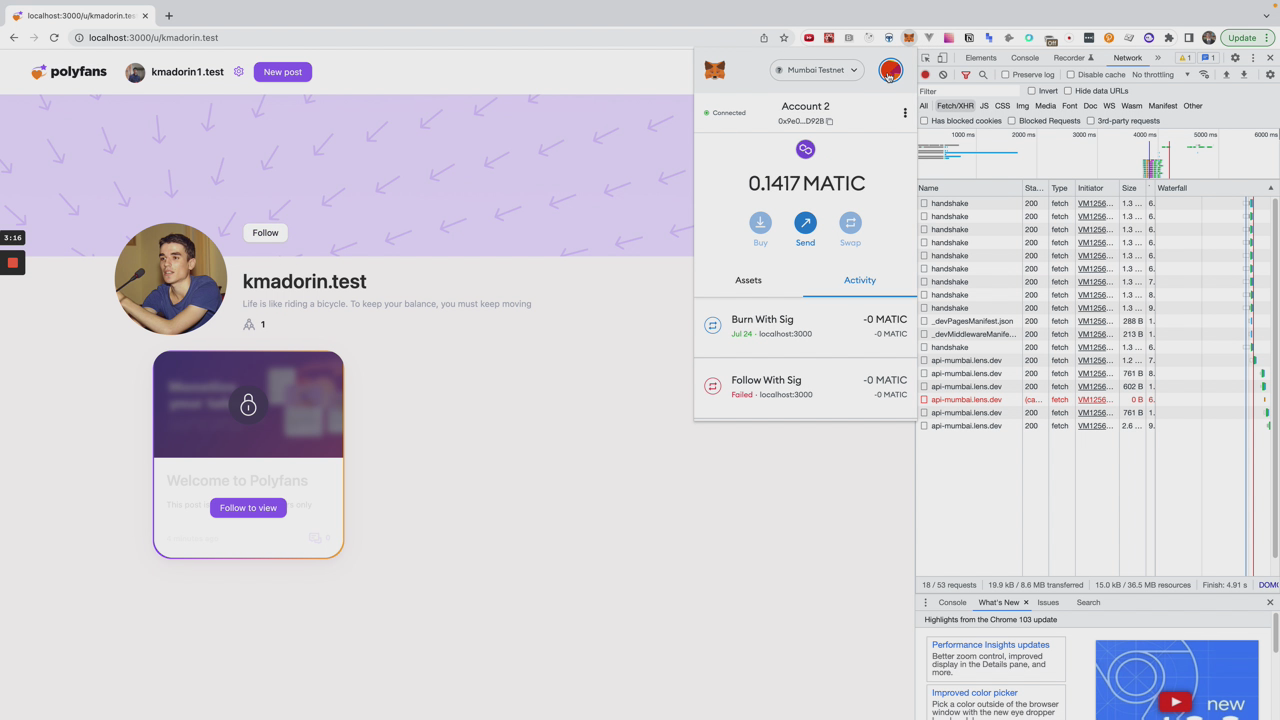Open profile settings gear next to kmadorin1.test
1280x720 pixels.
238,72
